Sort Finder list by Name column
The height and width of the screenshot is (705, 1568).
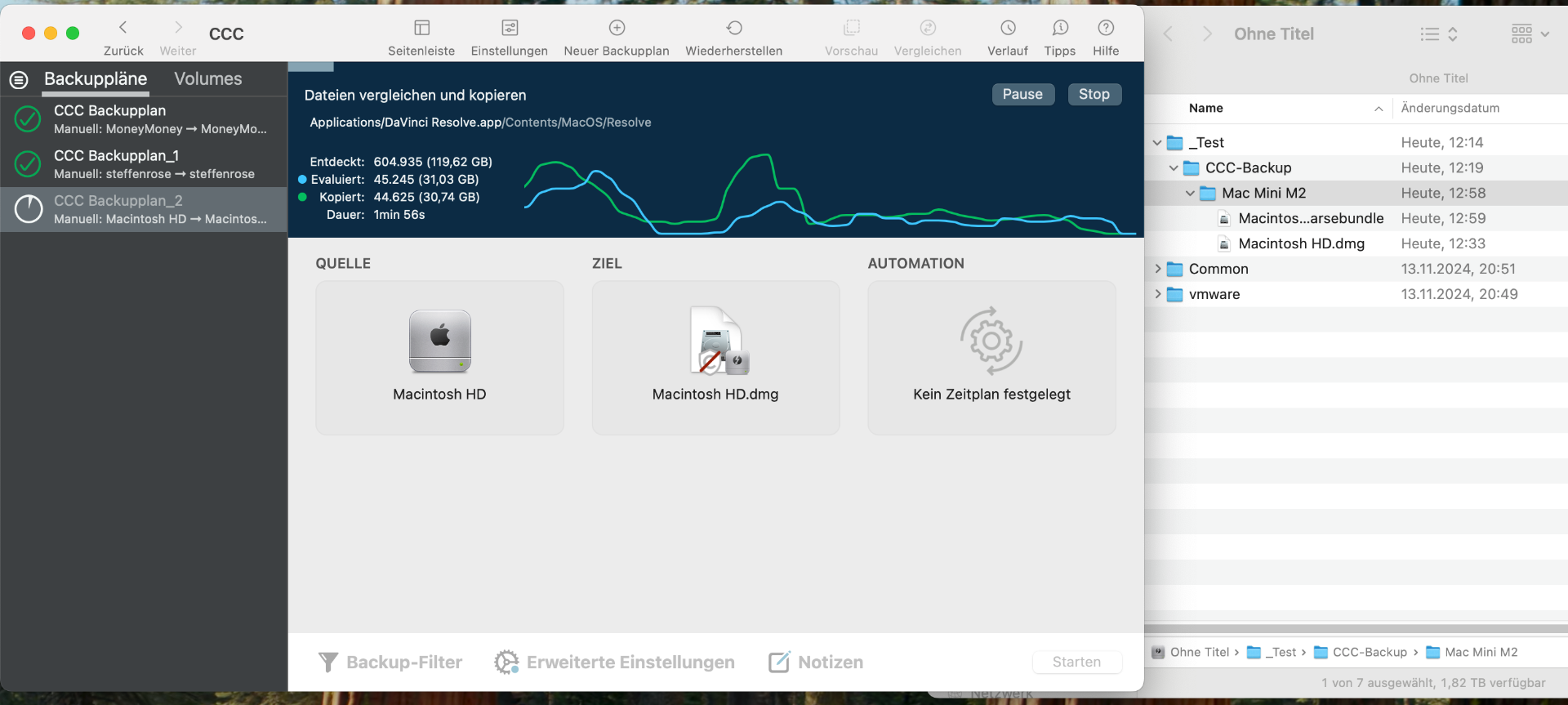click(x=1205, y=108)
